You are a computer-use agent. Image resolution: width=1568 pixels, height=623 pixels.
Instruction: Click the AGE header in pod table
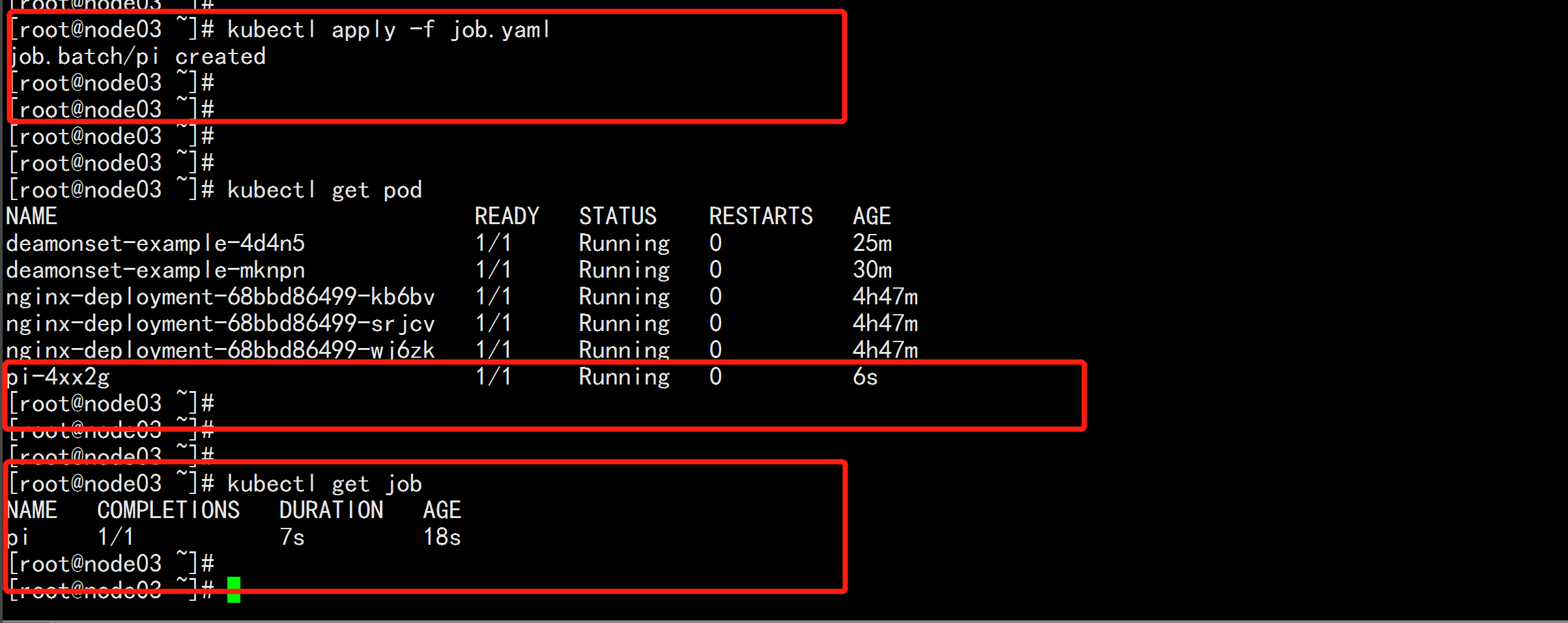coord(872,216)
